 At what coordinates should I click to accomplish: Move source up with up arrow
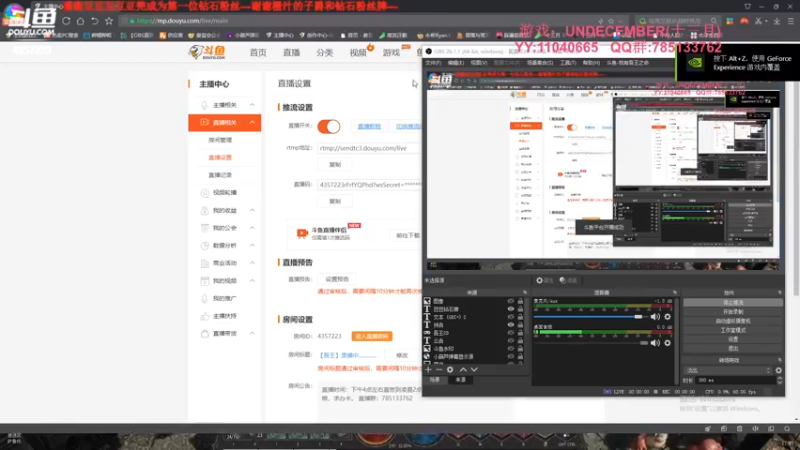pyautogui.click(x=463, y=369)
